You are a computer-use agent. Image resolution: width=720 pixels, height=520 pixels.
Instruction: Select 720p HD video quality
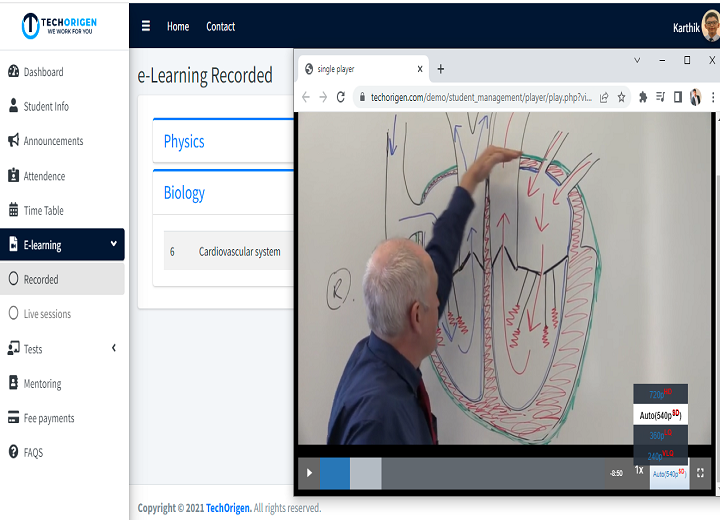(x=660, y=394)
